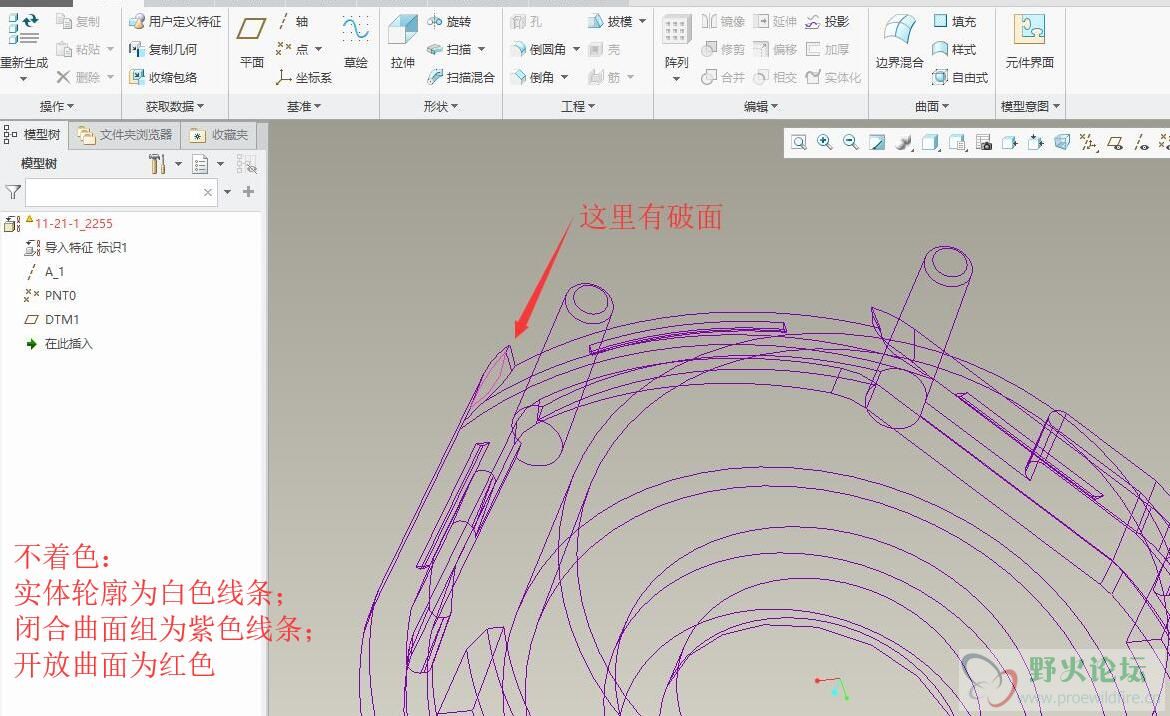Image resolution: width=1170 pixels, height=716 pixels.
Task: Expand the 曲面 (Surfaces) group dropdown
Action: click(932, 107)
